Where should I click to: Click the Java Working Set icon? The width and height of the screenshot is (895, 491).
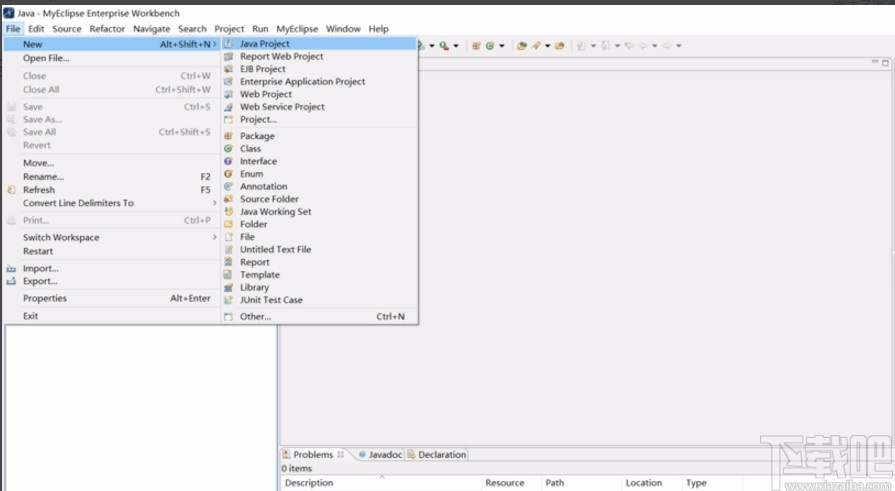(228, 211)
